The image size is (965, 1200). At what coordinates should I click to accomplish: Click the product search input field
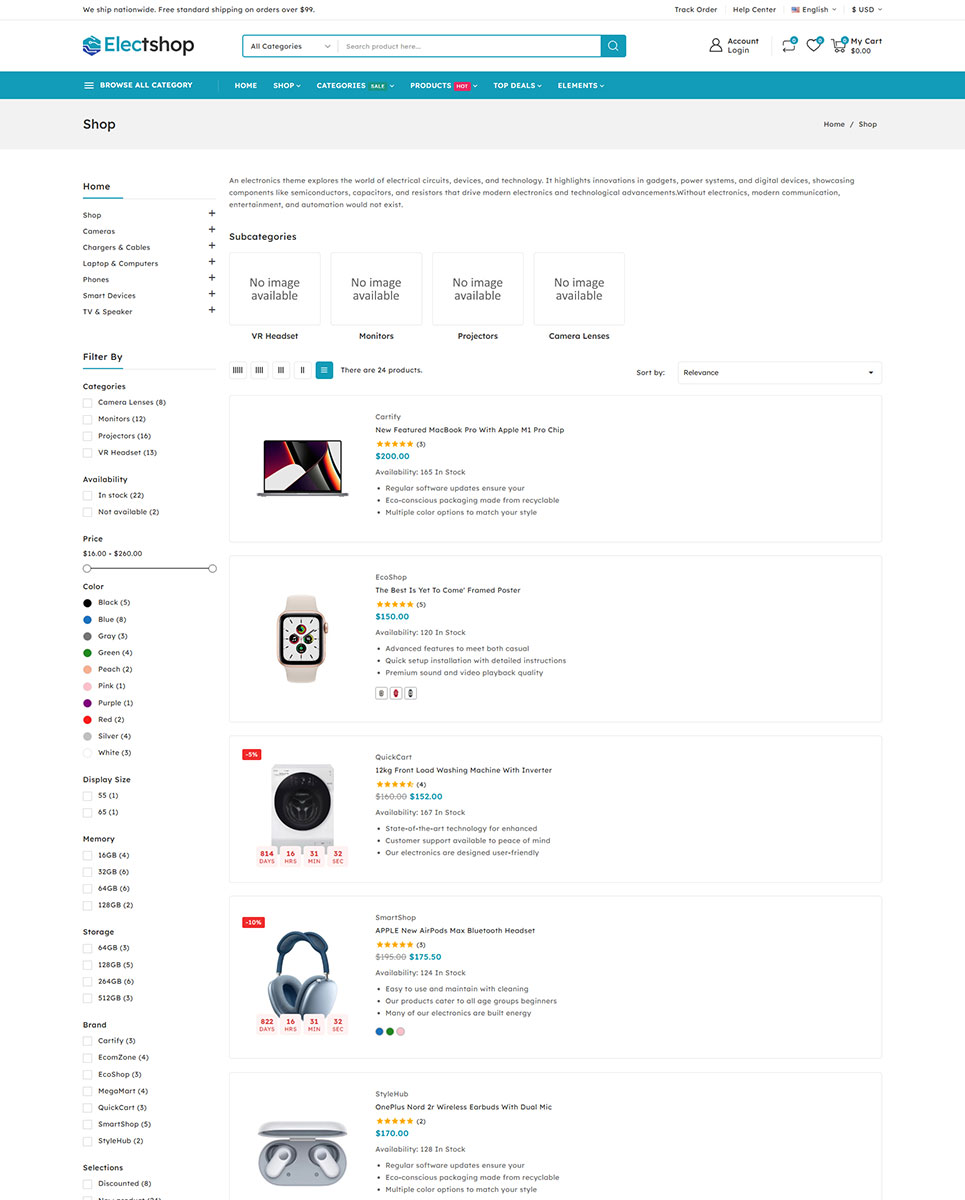click(x=469, y=46)
